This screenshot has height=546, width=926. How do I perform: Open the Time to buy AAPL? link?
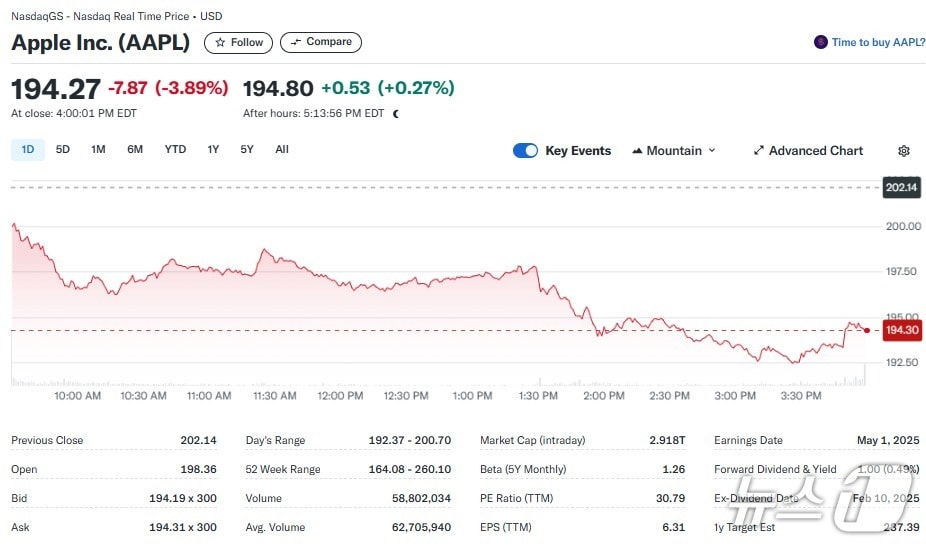(x=878, y=42)
